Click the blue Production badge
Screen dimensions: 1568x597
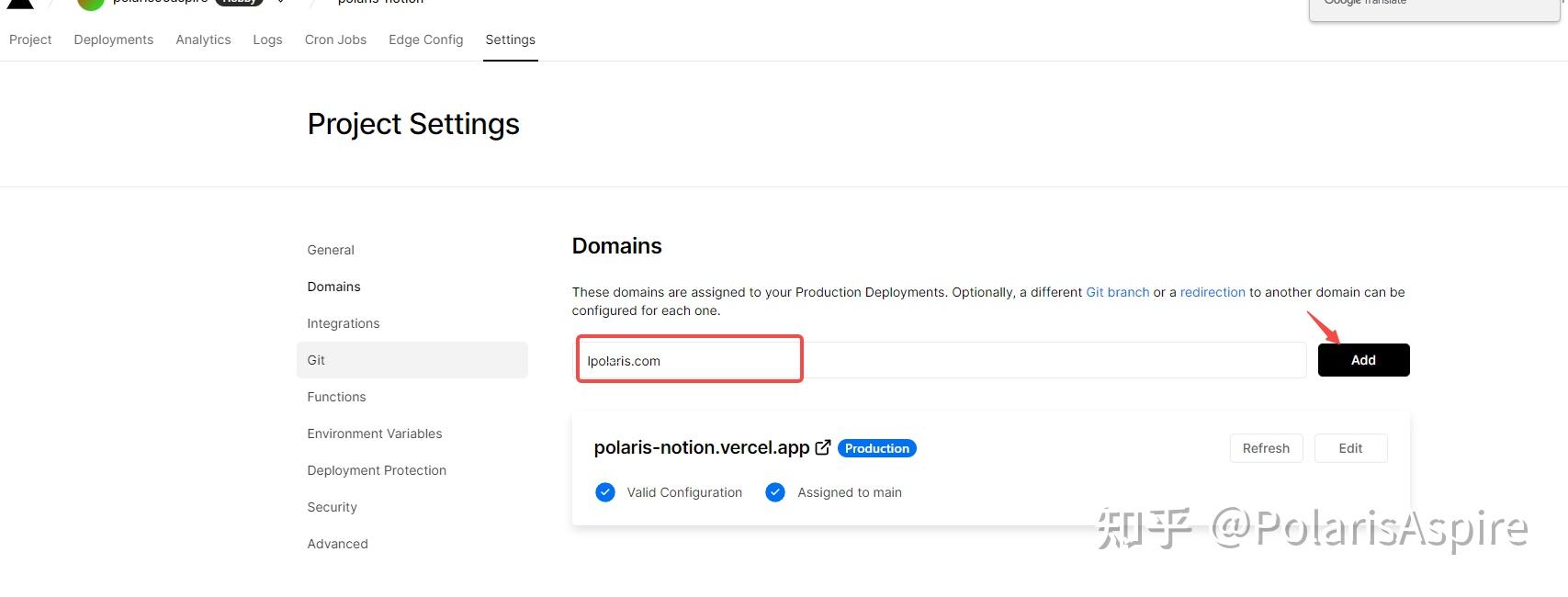point(876,448)
